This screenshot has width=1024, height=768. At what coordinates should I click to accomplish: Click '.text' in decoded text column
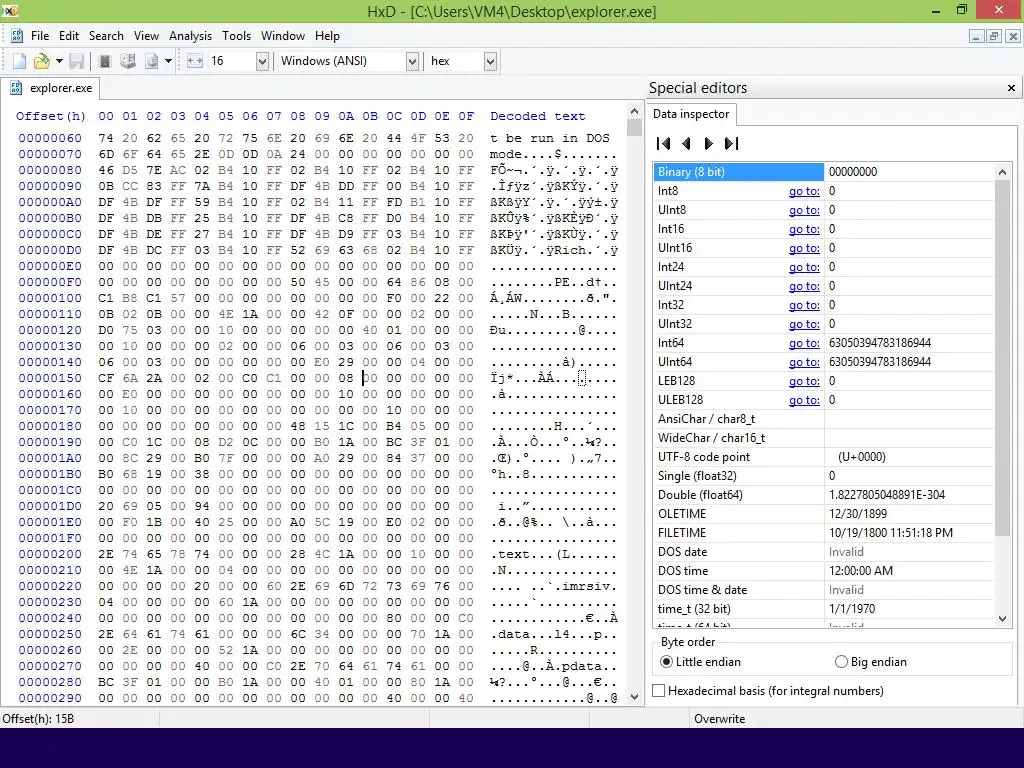(510, 554)
